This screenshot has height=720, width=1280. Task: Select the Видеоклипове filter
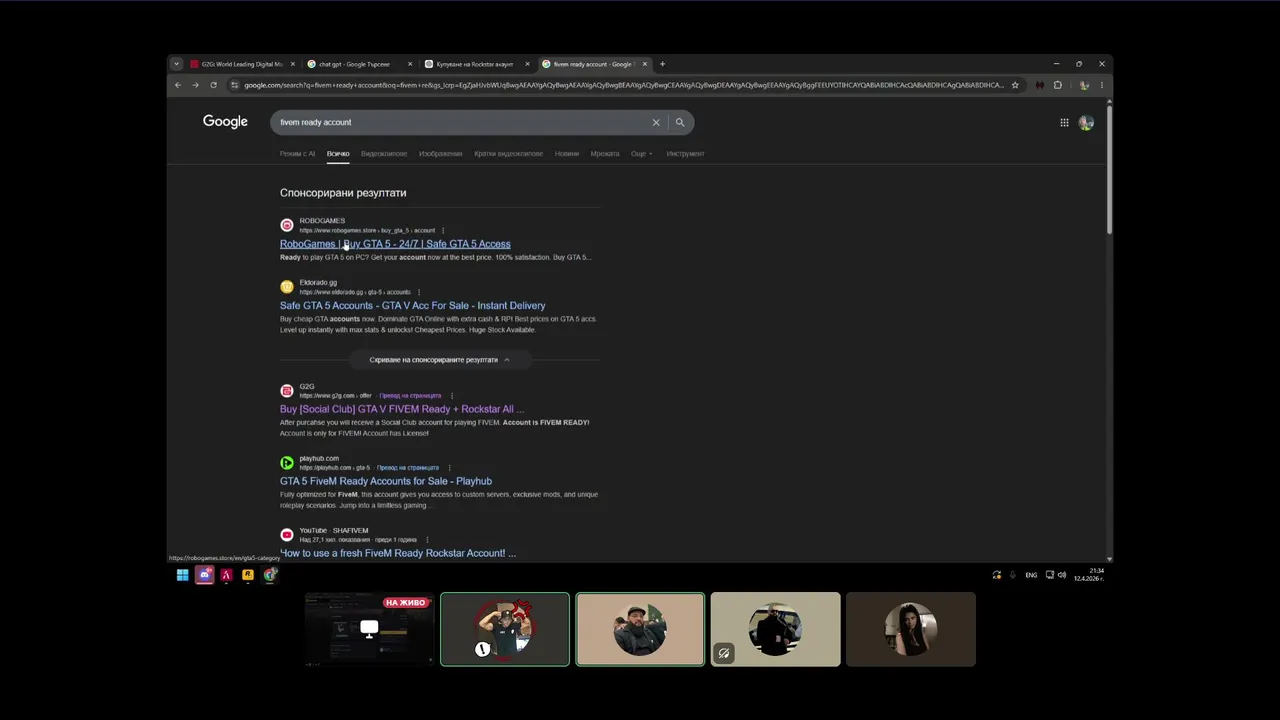coord(384,154)
